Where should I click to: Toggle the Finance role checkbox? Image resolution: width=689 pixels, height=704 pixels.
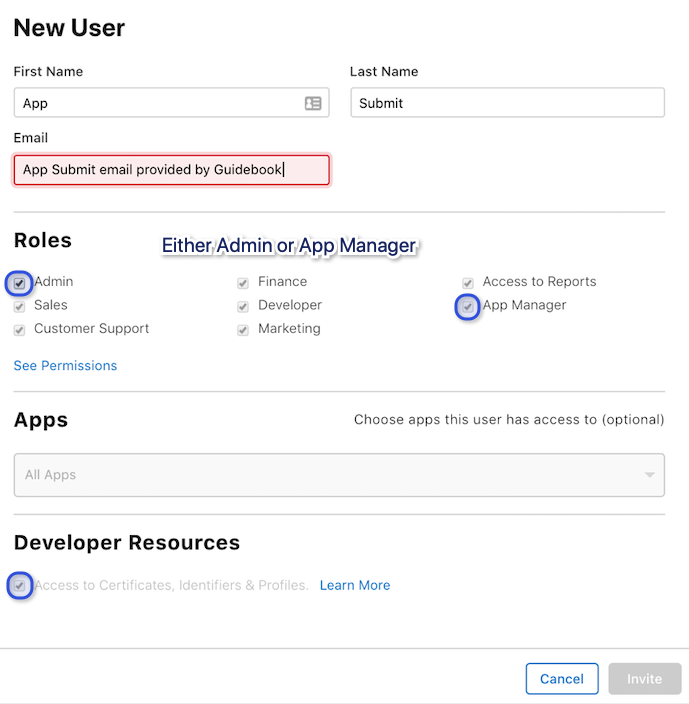[243, 283]
